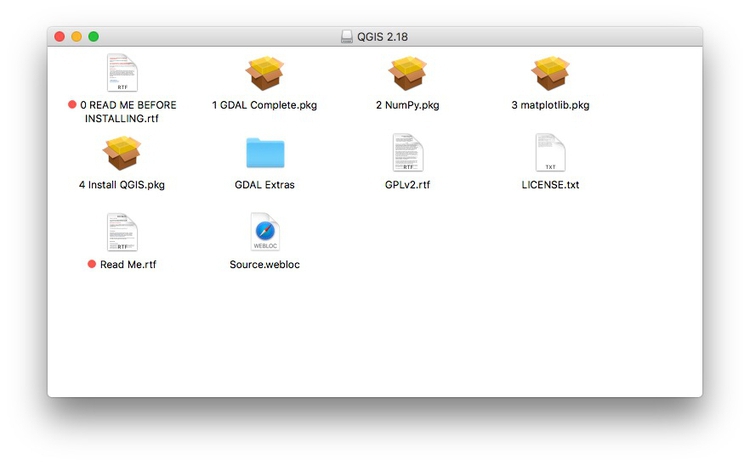Click the '1 GDAL Complete.pkg' file name
This screenshot has width=750, height=465.
[265, 105]
